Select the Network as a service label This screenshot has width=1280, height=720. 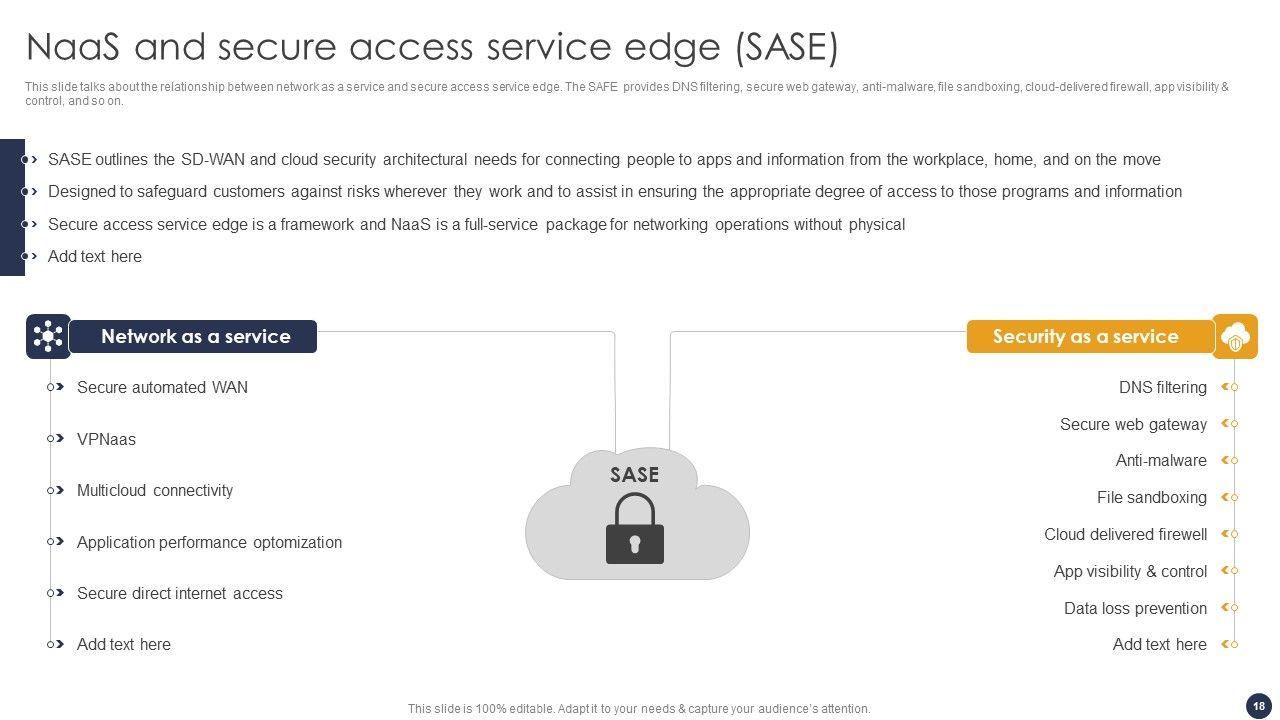(195, 337)
